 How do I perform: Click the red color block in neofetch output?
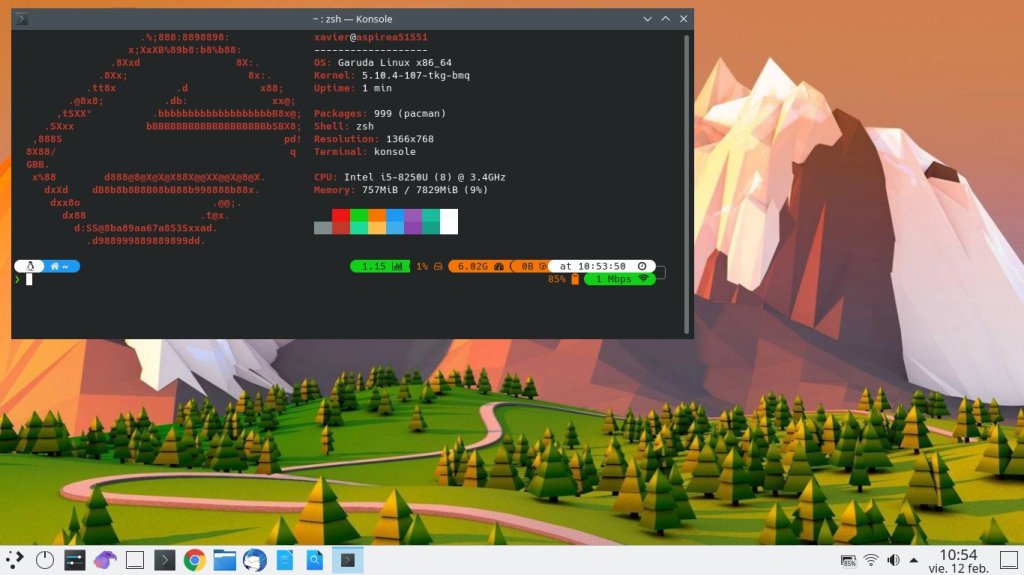(341, 215)
